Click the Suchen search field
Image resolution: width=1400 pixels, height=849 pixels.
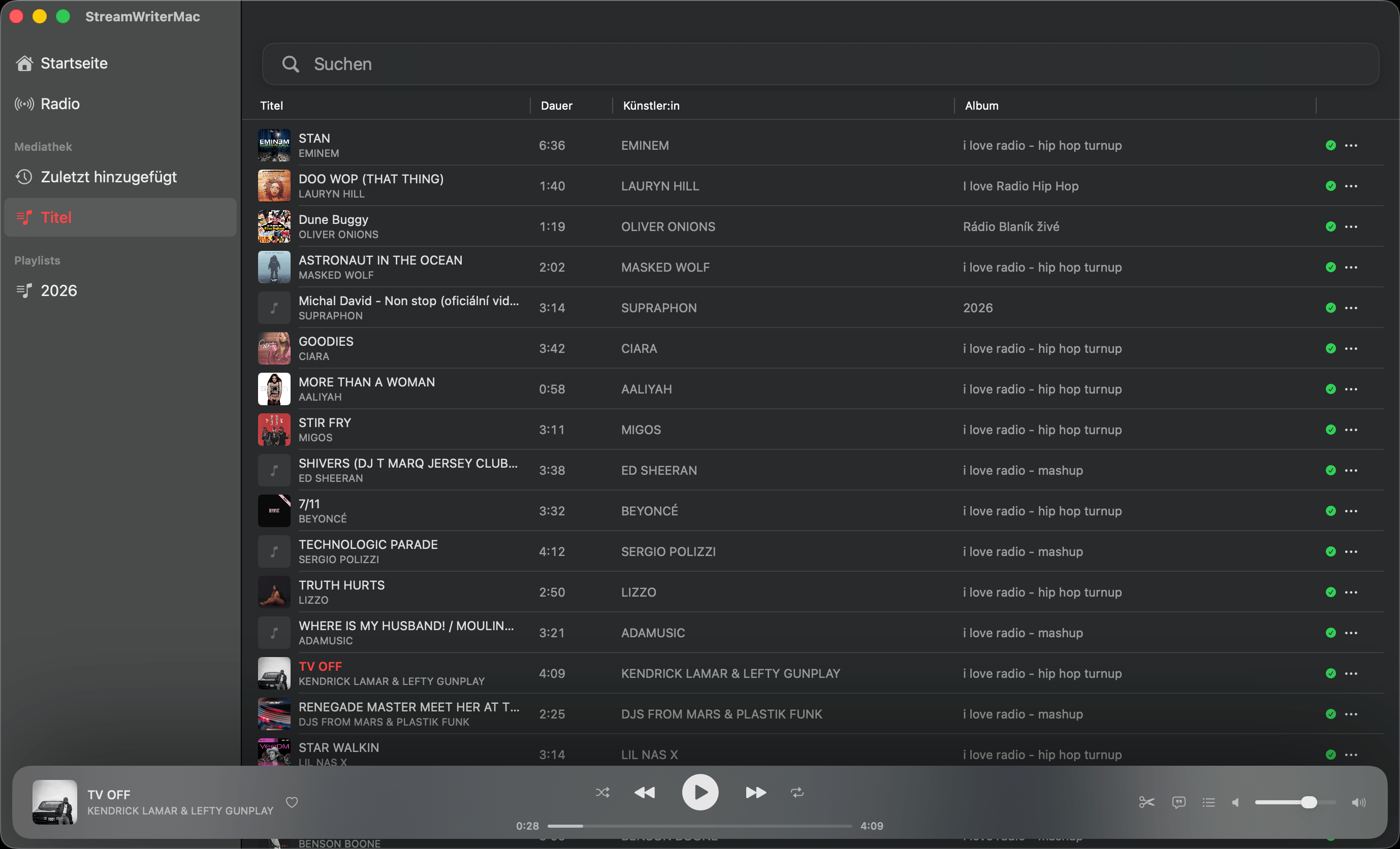[x=820, y=64]
